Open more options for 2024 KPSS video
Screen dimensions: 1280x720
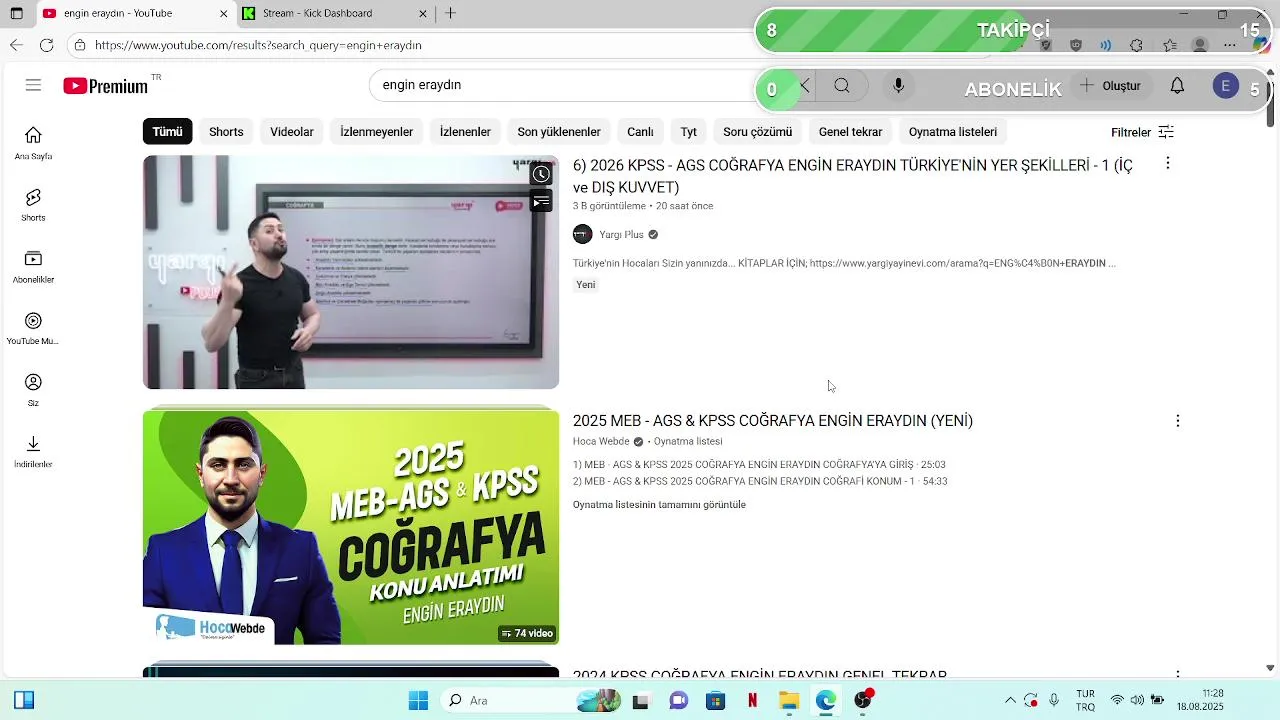[x=1177, y=675]
